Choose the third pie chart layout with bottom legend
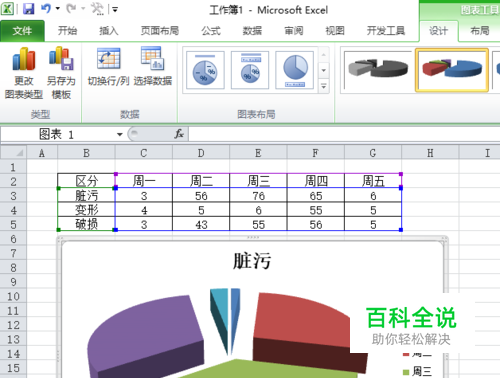 click(x=295, y=70)
